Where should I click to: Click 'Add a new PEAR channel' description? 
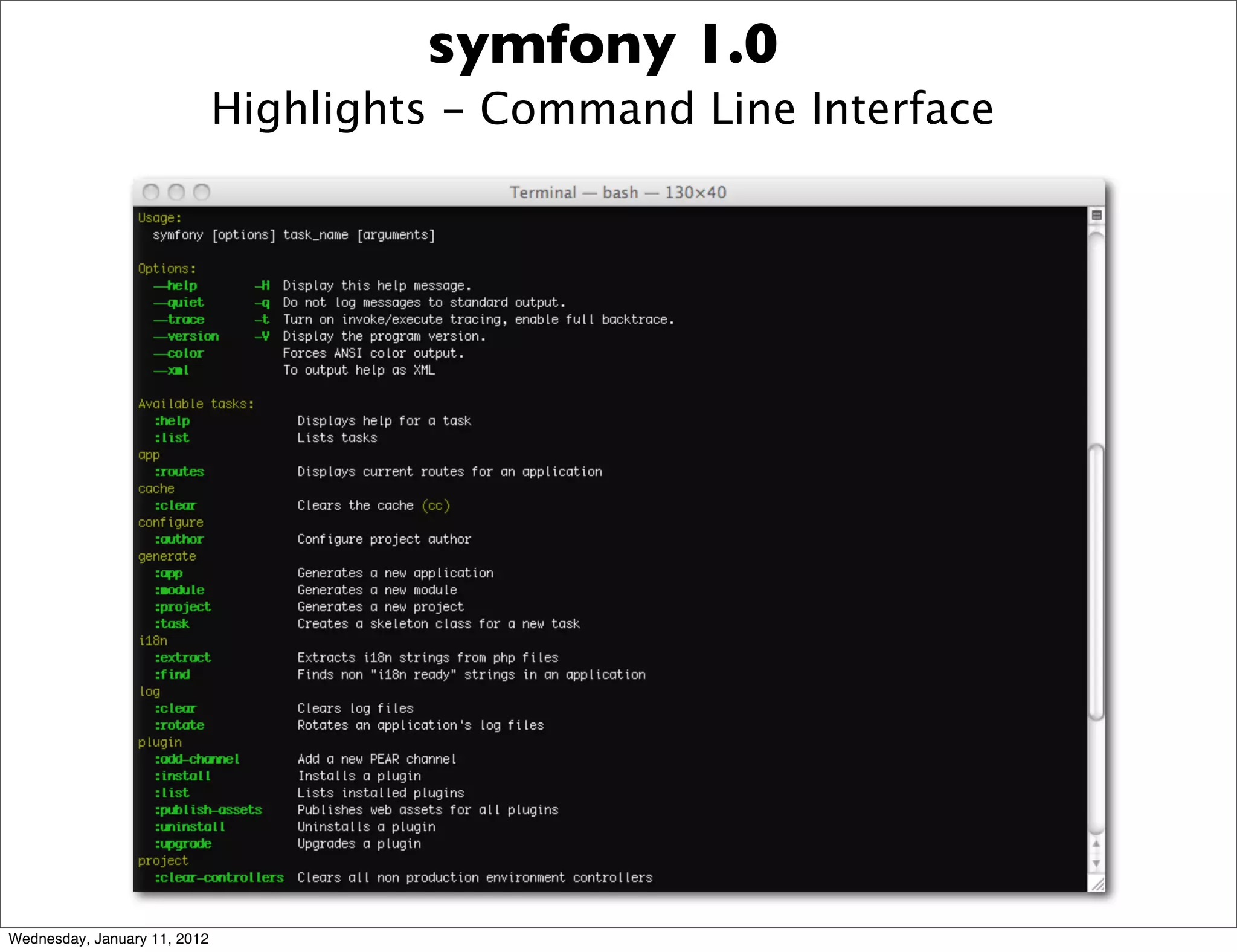[x=377, y=759]
